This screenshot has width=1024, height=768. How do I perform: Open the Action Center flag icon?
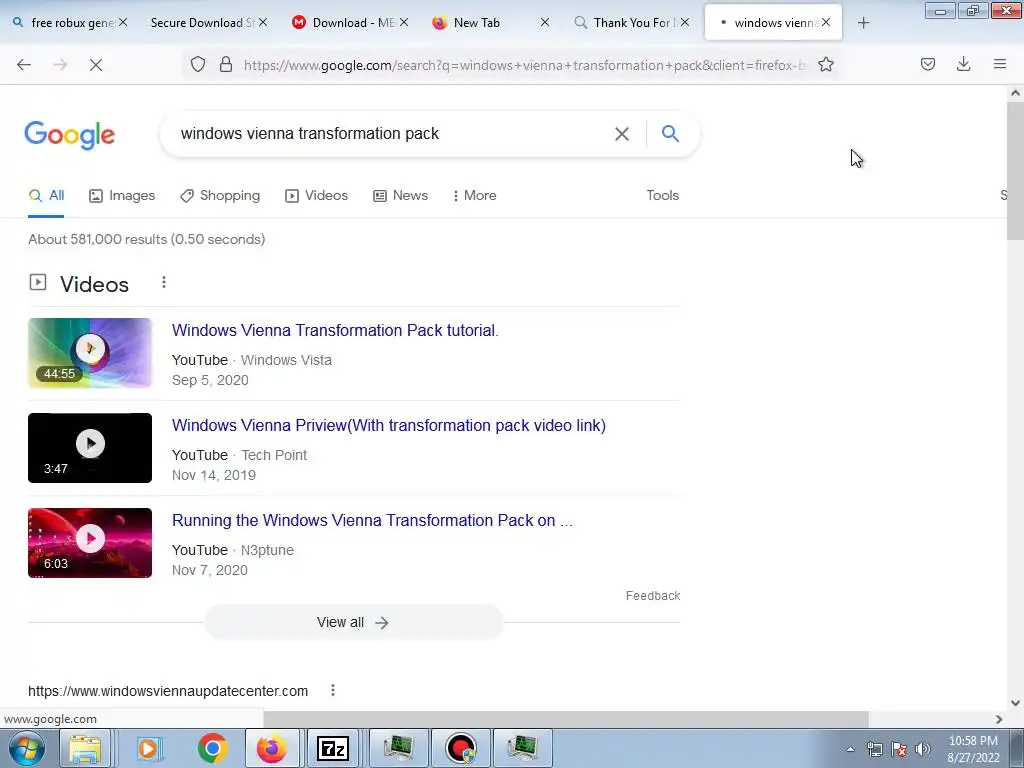(x=899, y=749)
